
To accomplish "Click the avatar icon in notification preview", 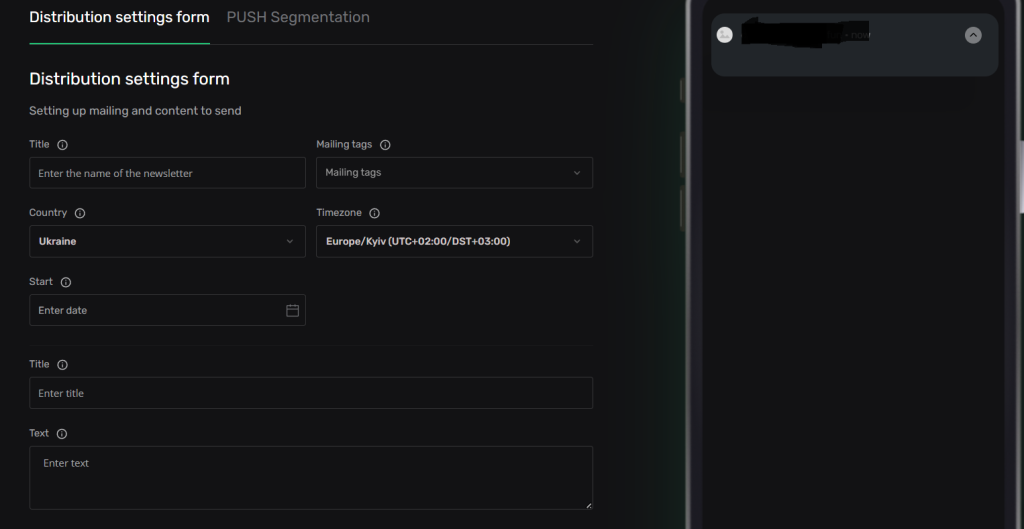I will coord(726,35).
